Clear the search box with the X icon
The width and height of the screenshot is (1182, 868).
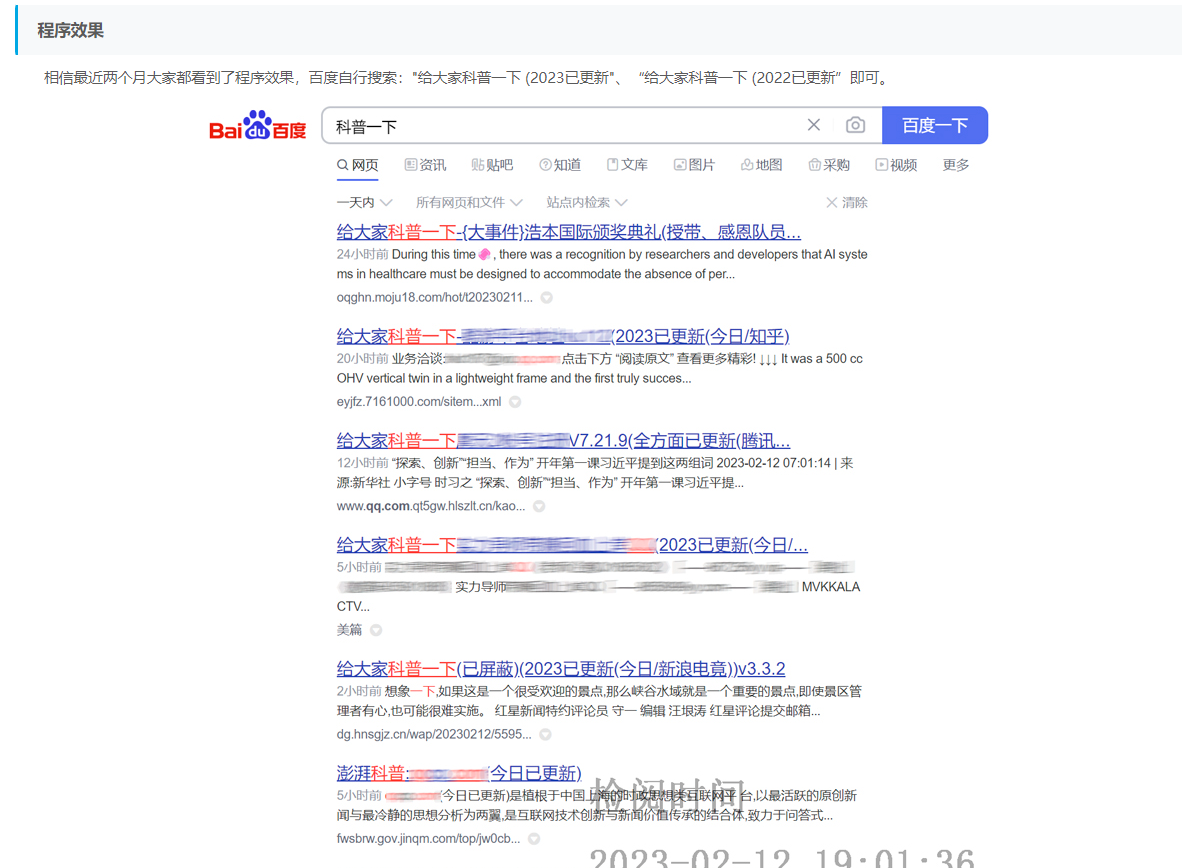pyautogui.click(x=813, y=125)
